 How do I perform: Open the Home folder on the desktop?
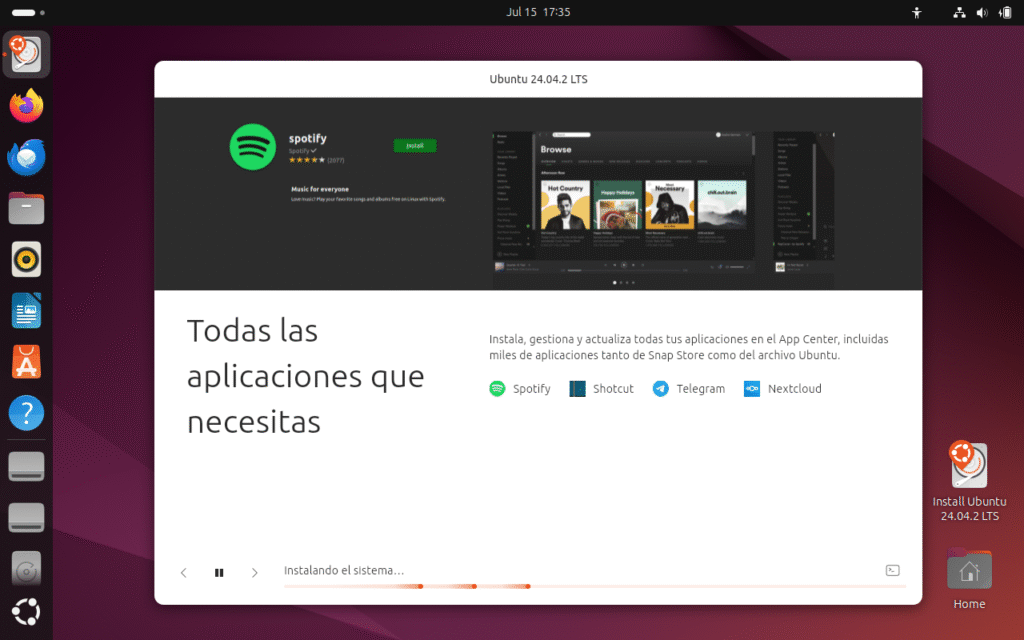pyautogui.click(x=969, y=579)
